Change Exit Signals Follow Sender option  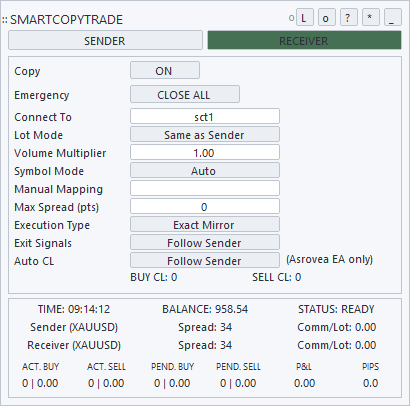[x=205, y=243]
